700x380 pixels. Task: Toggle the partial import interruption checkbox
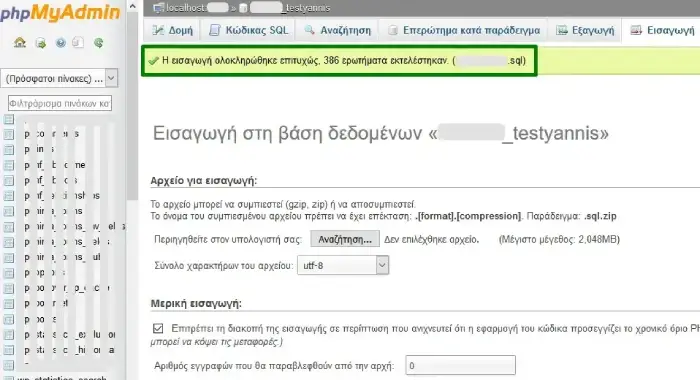[158, 328]
